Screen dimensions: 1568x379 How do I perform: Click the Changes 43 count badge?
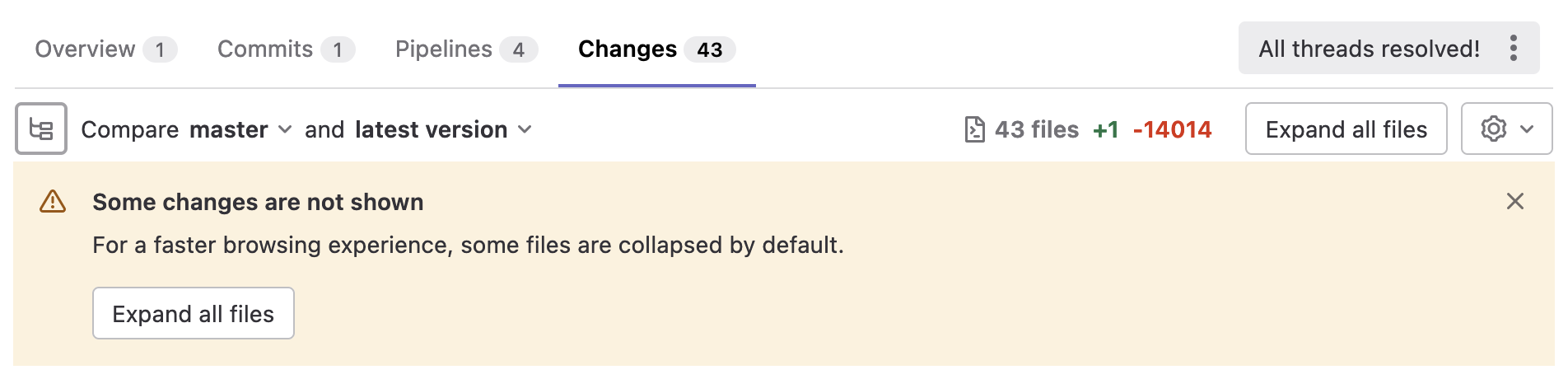coord(709,49)
